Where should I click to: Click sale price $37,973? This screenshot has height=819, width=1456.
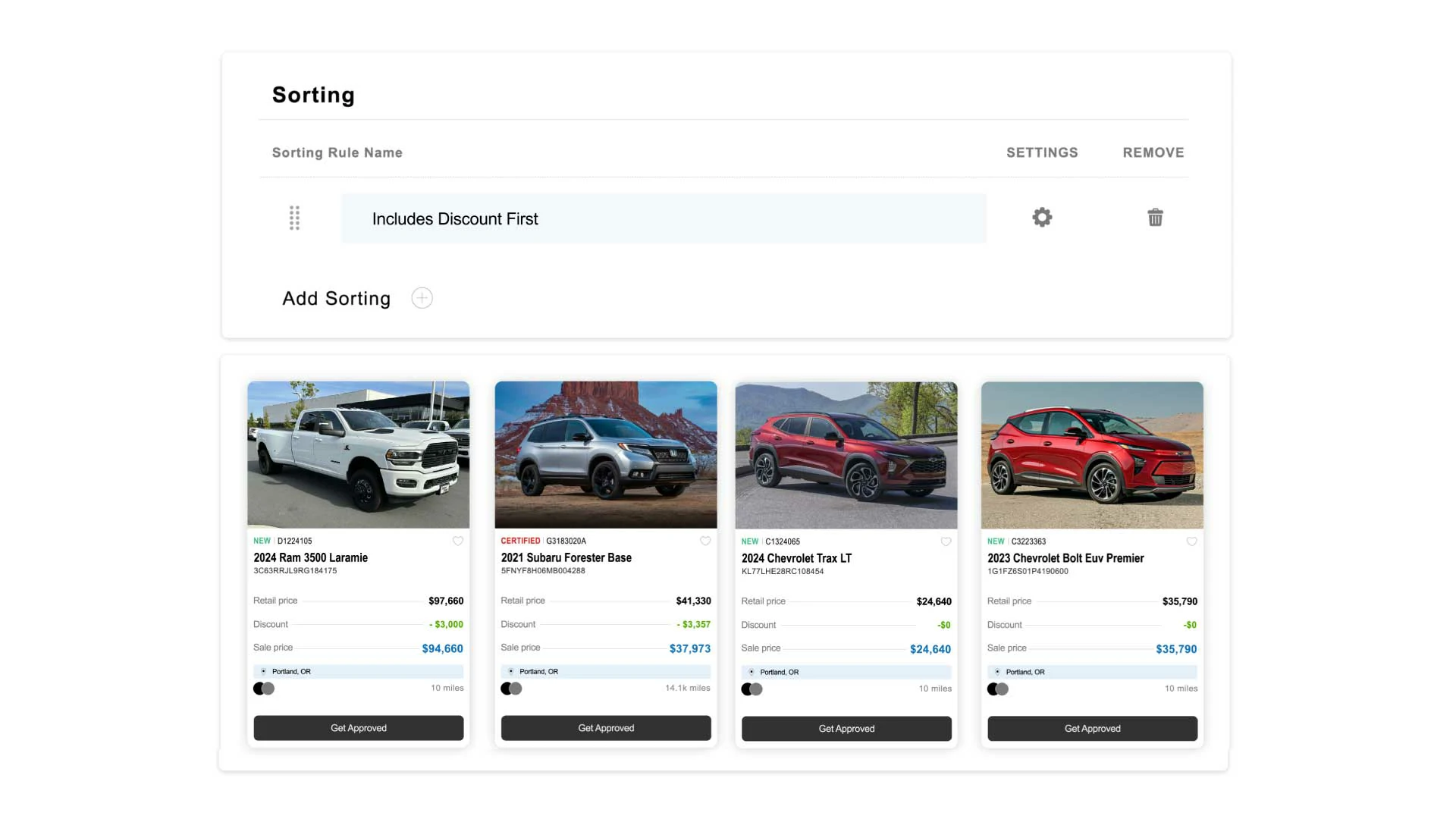click(690, 649)
